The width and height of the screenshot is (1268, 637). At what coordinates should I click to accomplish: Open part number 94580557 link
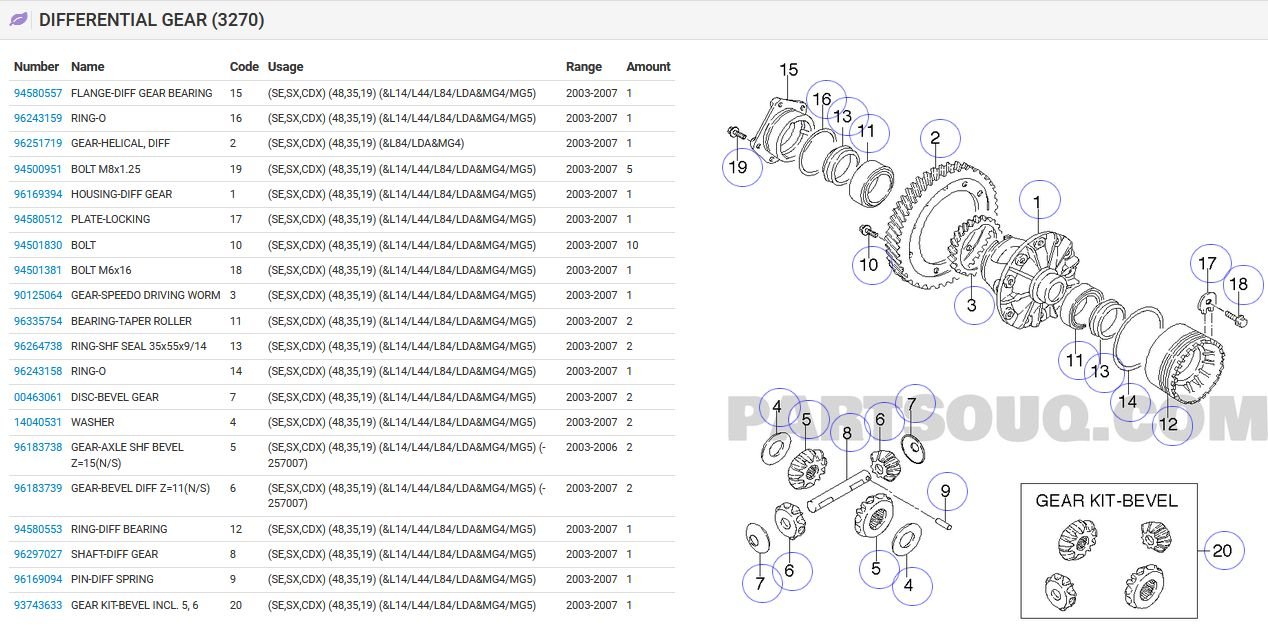tap(38, 93)
